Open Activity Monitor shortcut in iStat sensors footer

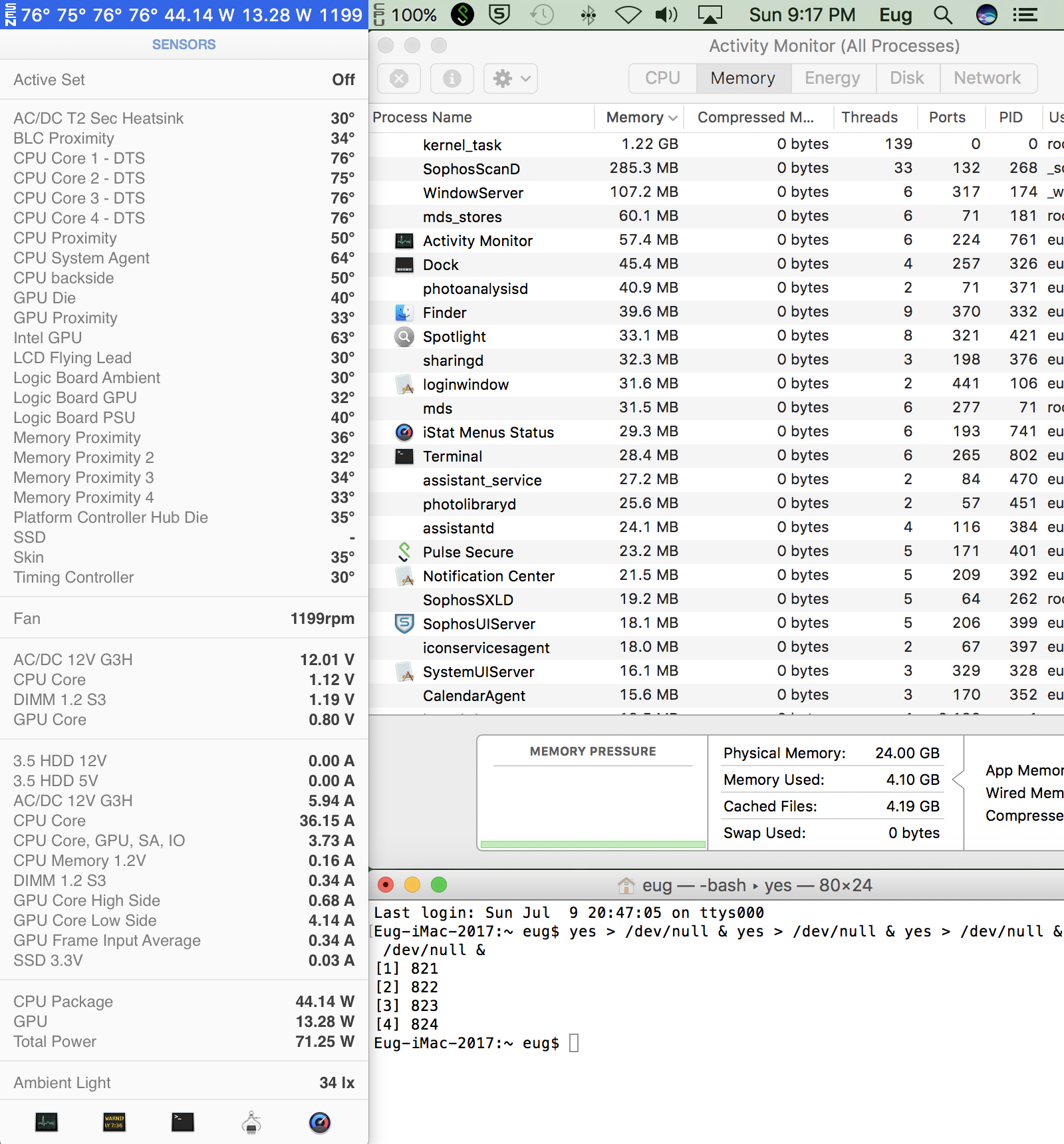(47, 1123)
